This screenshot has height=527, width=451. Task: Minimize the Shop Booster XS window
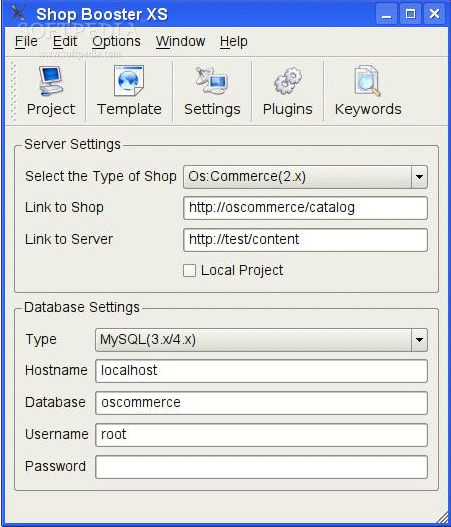click(387, 14)
